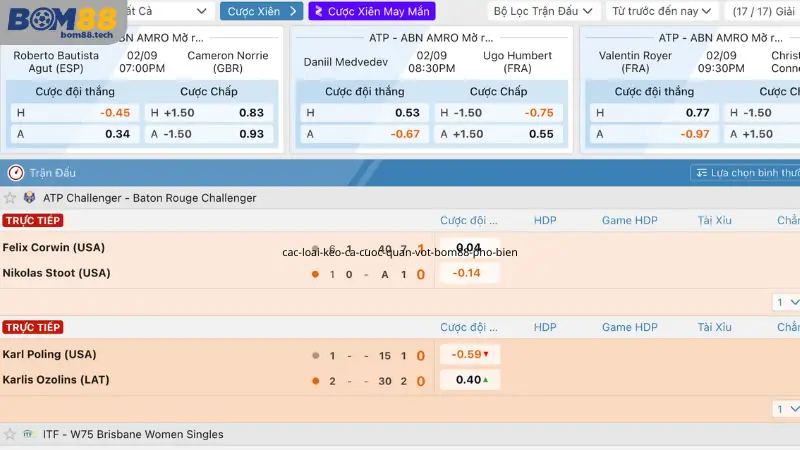Viewport: 800px width, 450px height.
Task: Open the Daniil Medvedev vs Ugo Humbert card header
Action: tap(431, 38)
